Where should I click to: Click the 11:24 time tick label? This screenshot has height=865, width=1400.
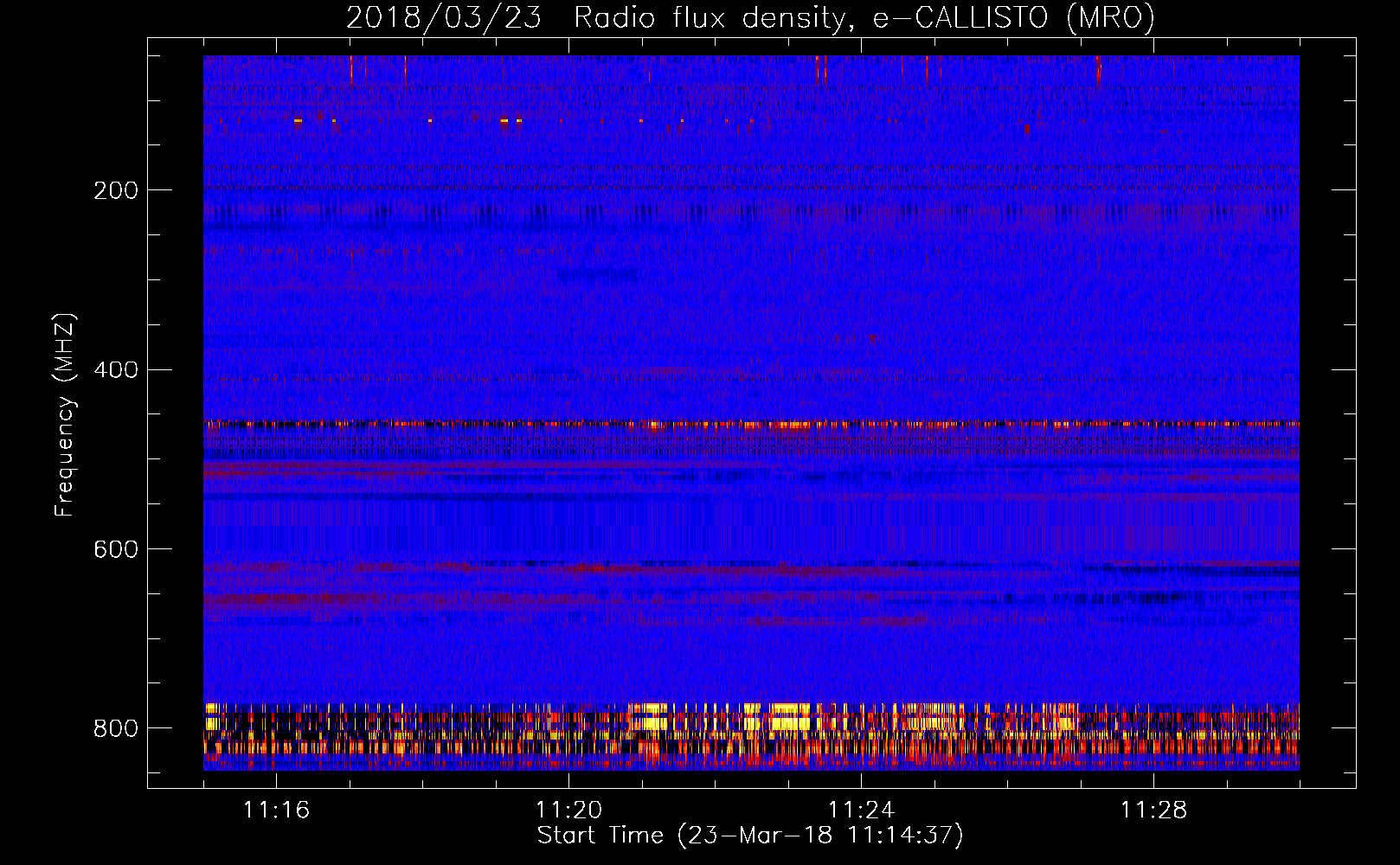[x=861, y=811]
